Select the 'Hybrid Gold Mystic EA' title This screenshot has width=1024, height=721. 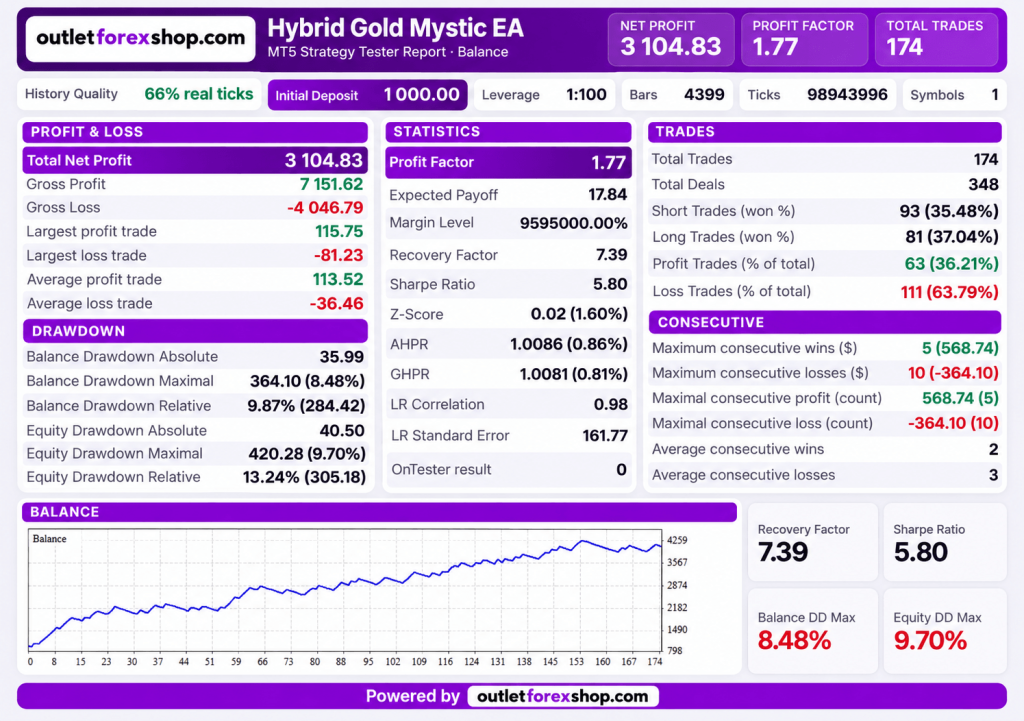(x=395, y=28)
